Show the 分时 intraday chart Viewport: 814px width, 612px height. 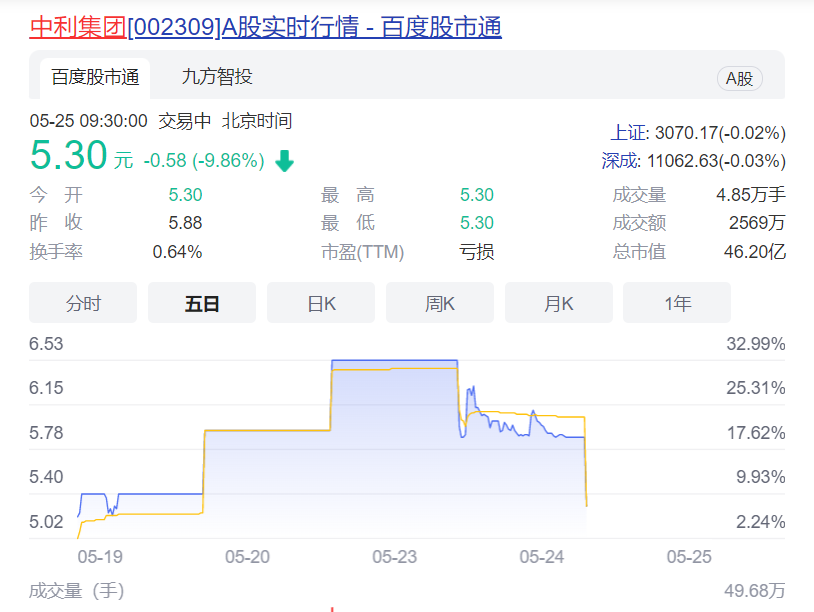(83, 303)
